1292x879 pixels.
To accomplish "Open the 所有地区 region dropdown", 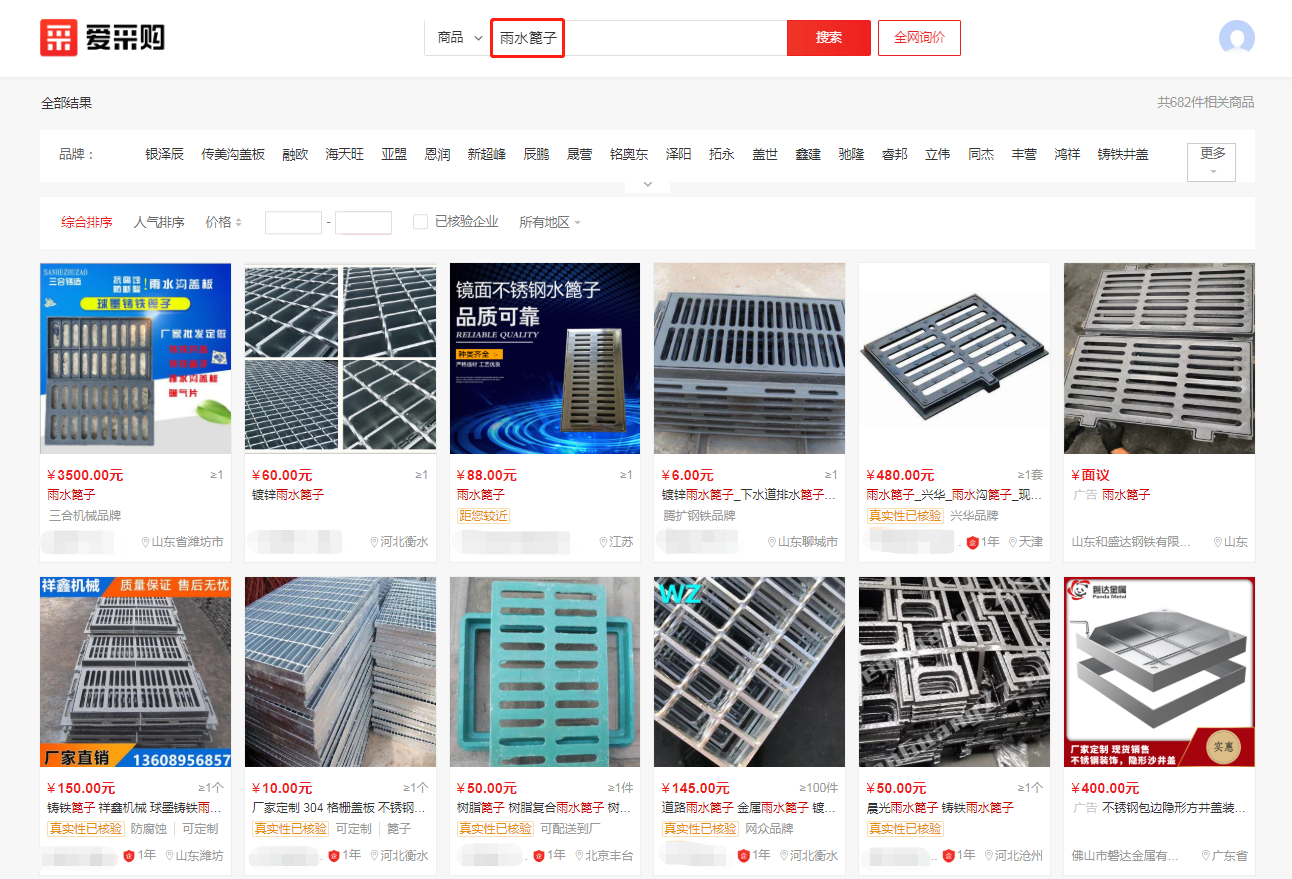I will (x=549, y=222).
